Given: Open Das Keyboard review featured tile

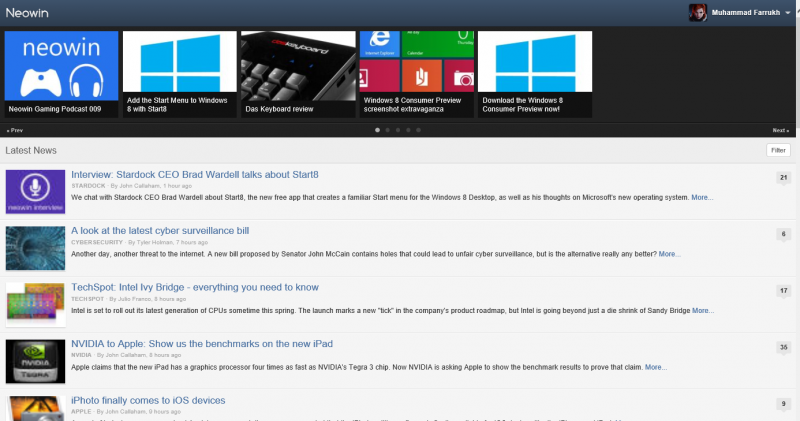Looking at the screenshot, I should click(x=298, y=74).
